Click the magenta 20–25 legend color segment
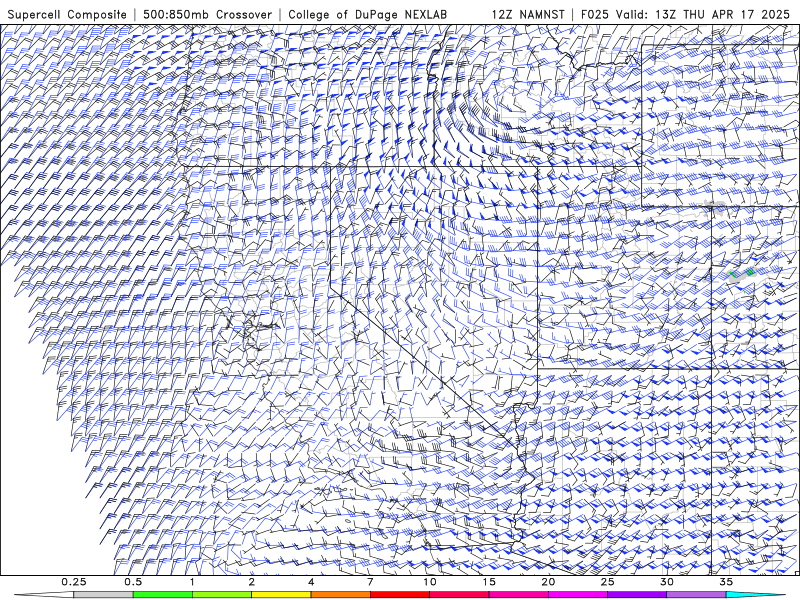This screenshot has height=600, width=800. tap(578, 595)
